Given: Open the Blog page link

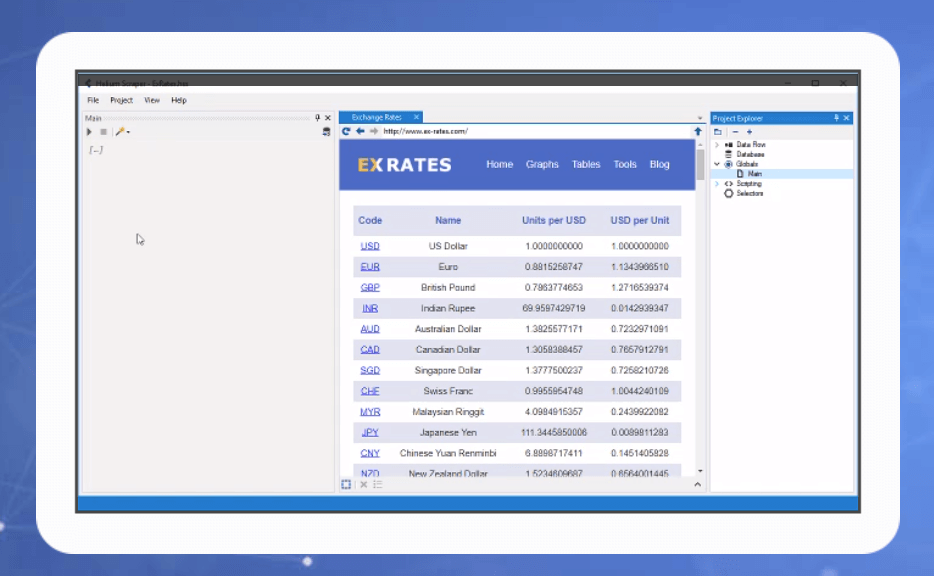Looking at the screenshot, I should [x=659, y=164].
